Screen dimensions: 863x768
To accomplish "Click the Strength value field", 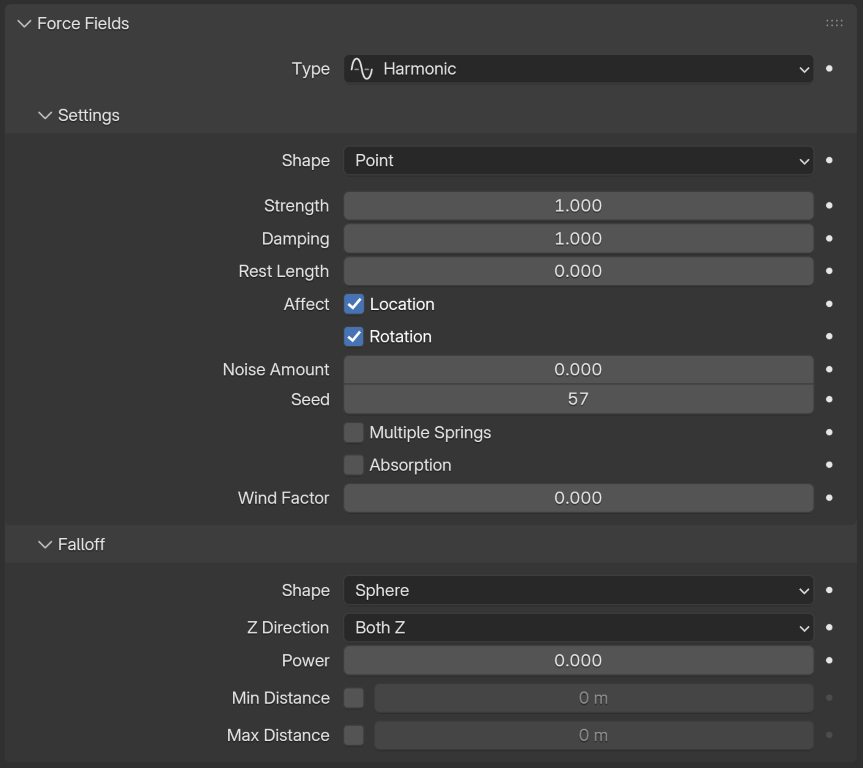I will (578, 205).
